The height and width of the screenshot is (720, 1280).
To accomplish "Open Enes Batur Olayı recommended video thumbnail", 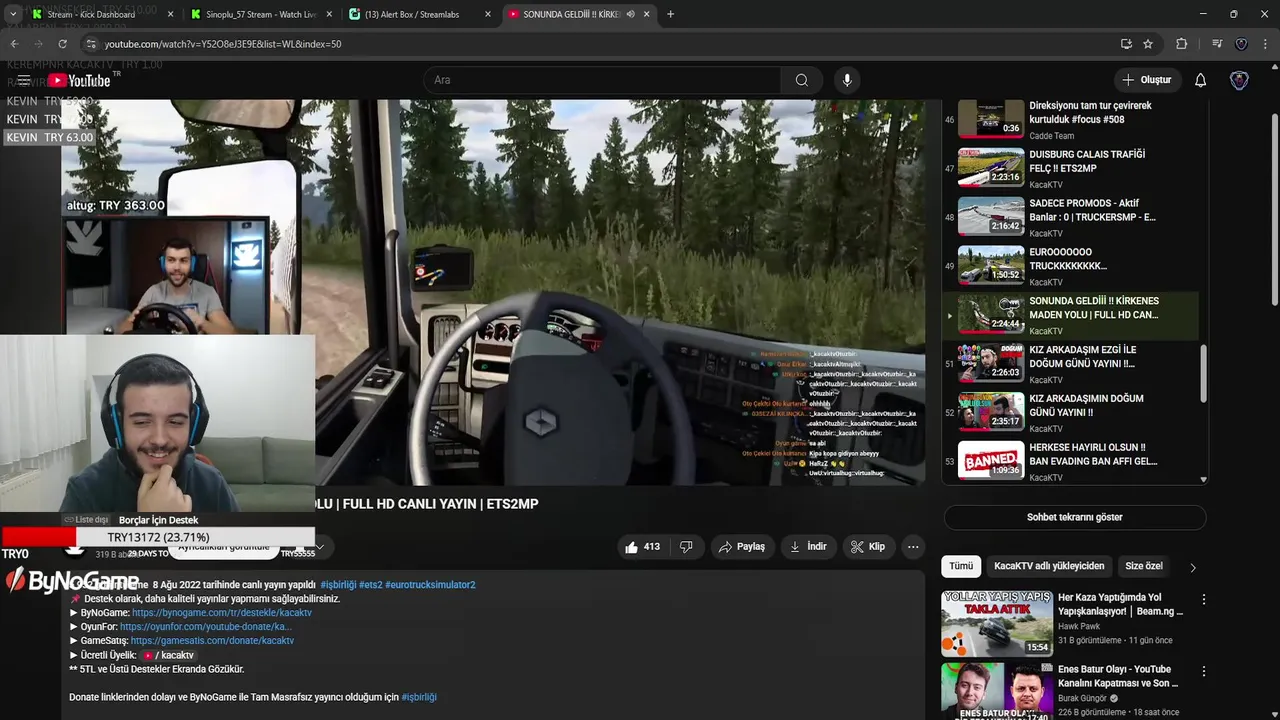I will pyautogui.click(x=996, y=691).
